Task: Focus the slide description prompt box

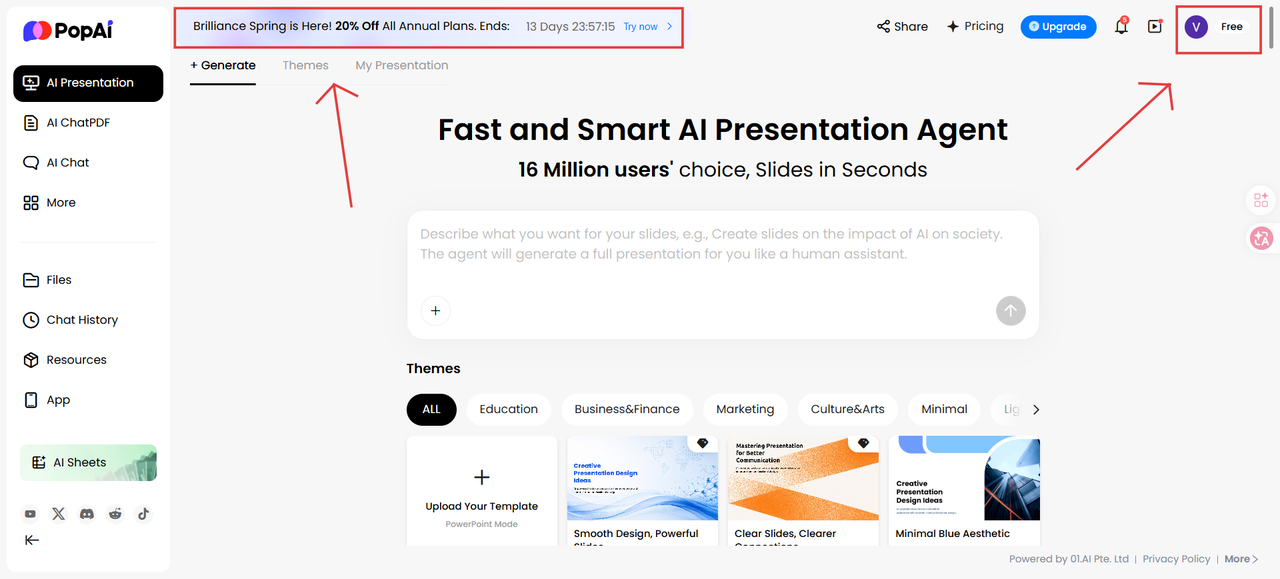Action: click(723, 245)
